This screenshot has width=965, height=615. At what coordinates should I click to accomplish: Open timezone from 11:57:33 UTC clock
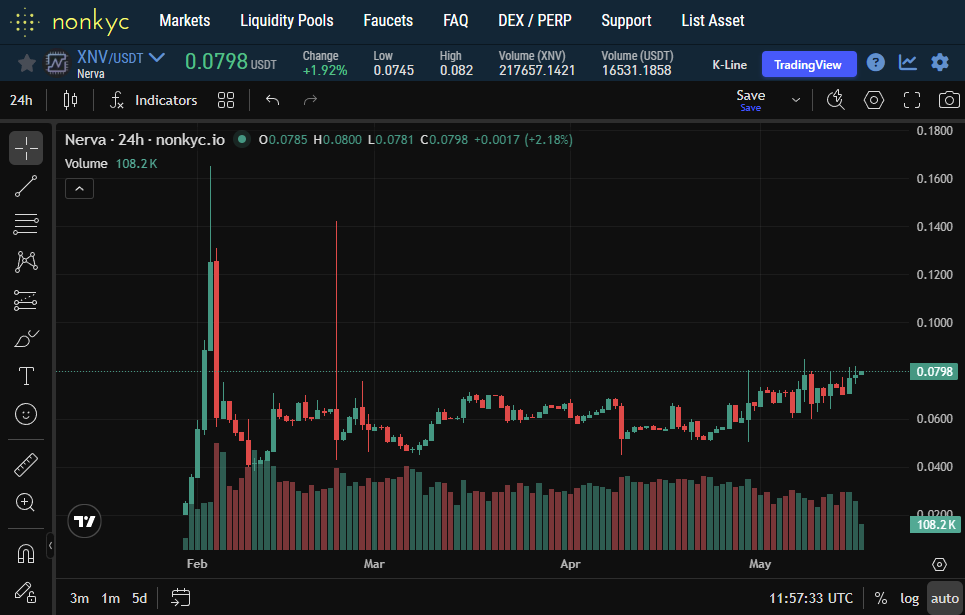click(x=811, y=598)
